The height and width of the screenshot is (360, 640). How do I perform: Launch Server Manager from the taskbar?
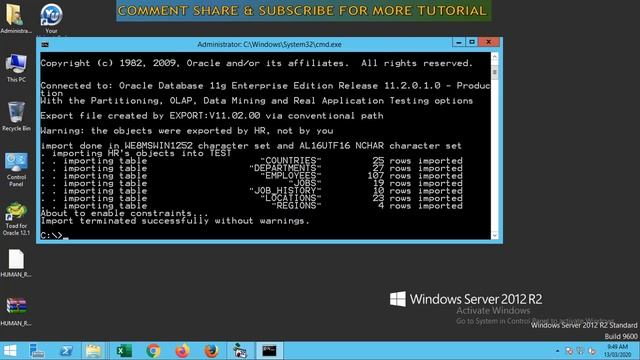click(x=37, y=351)
